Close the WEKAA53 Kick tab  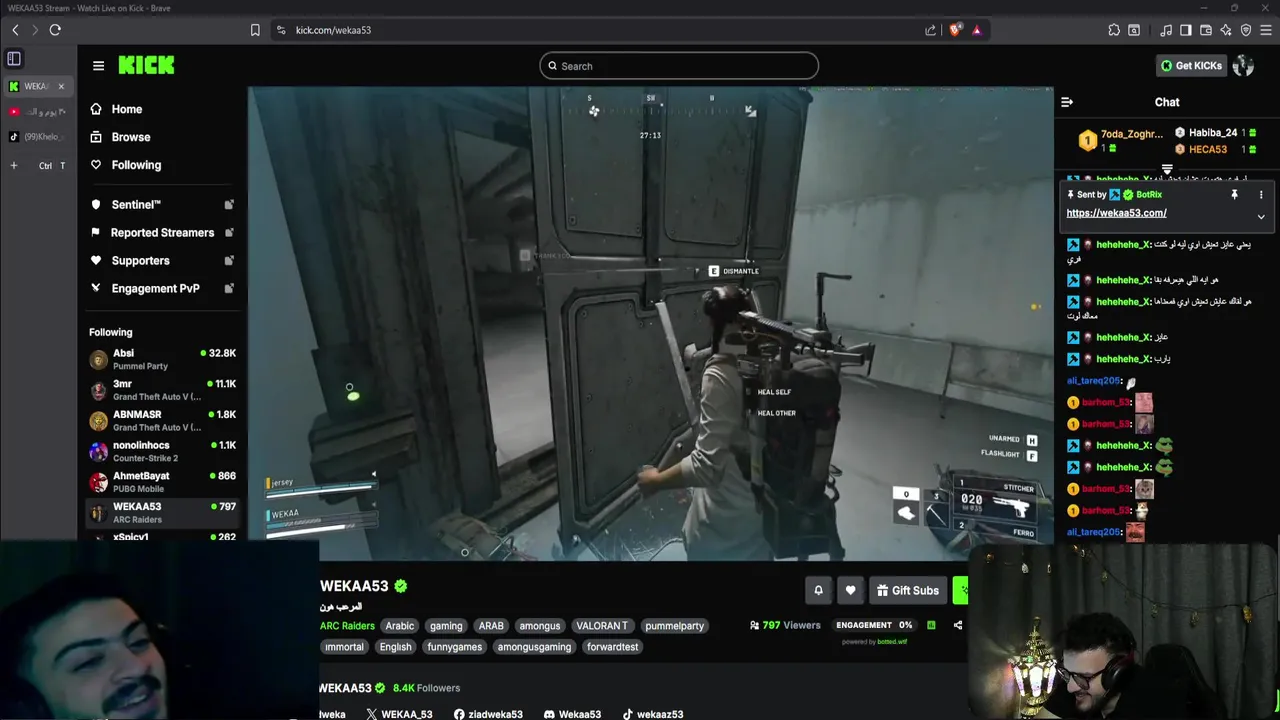[61, 86]
